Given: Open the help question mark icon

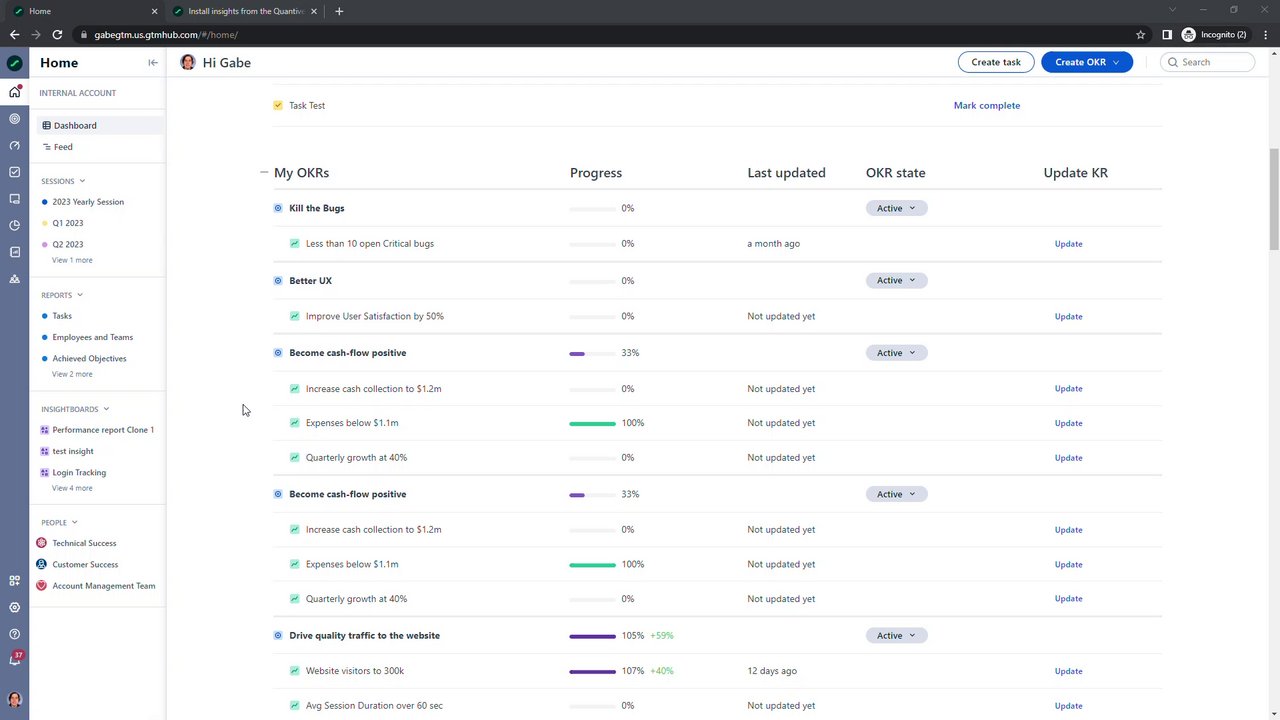Looking at the screenshot, I should point(14,634).
